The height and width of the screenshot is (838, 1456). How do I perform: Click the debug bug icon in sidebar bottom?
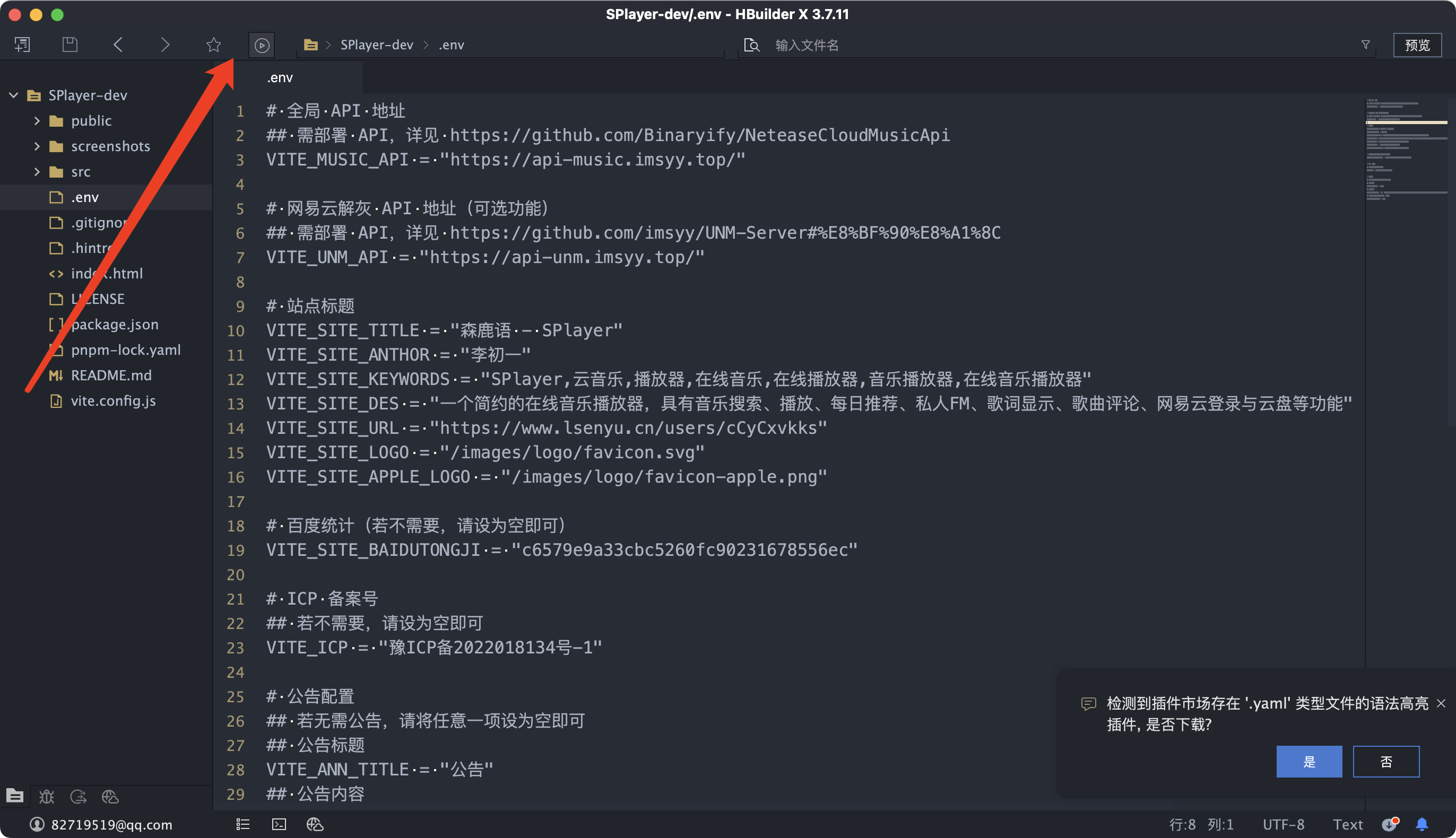(47, 797)
